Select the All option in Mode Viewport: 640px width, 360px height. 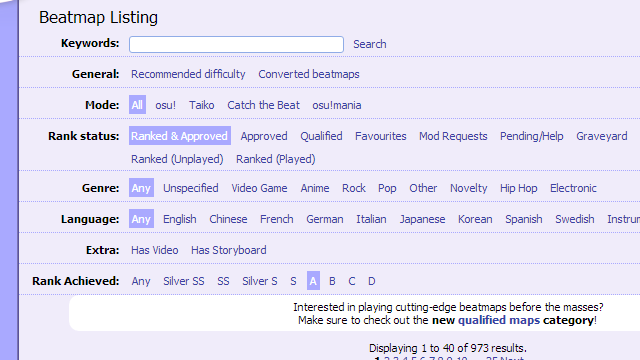coord(137,105)
